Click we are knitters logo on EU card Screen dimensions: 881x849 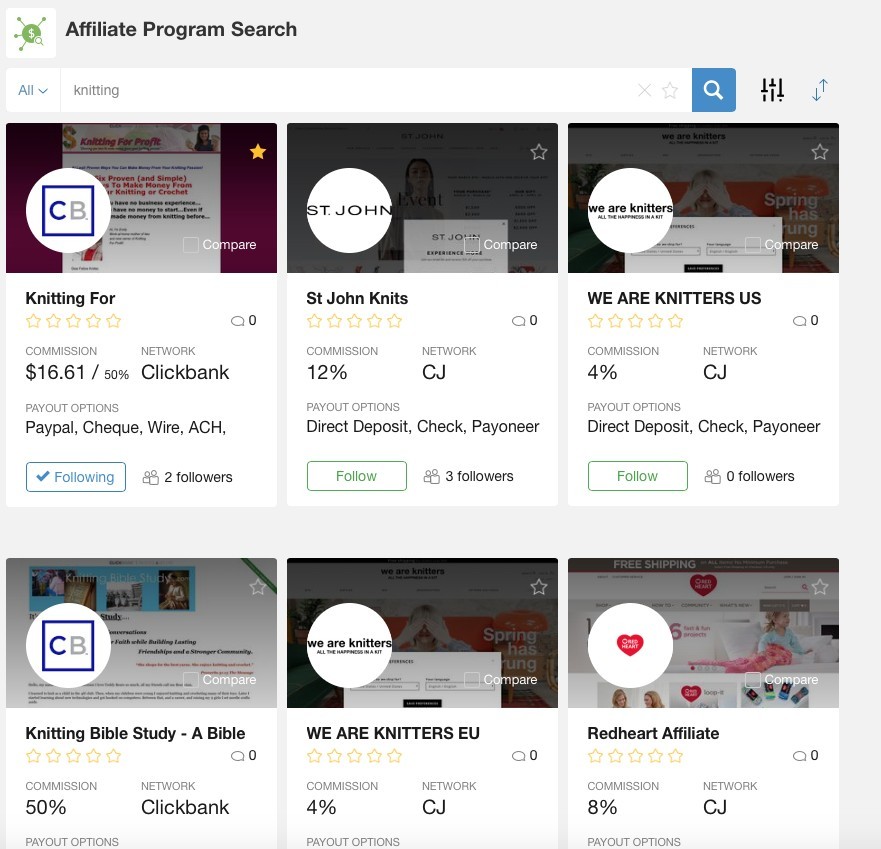tap(349, 645)
